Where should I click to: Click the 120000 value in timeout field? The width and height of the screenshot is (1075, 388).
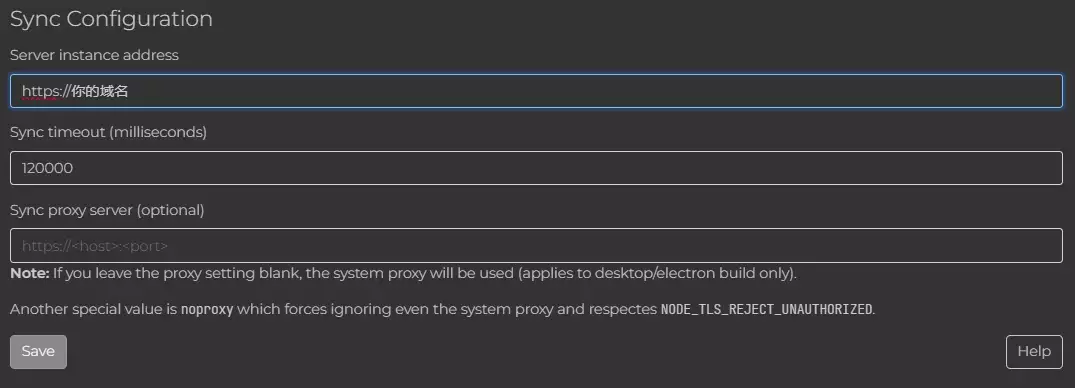pos(47,169)
